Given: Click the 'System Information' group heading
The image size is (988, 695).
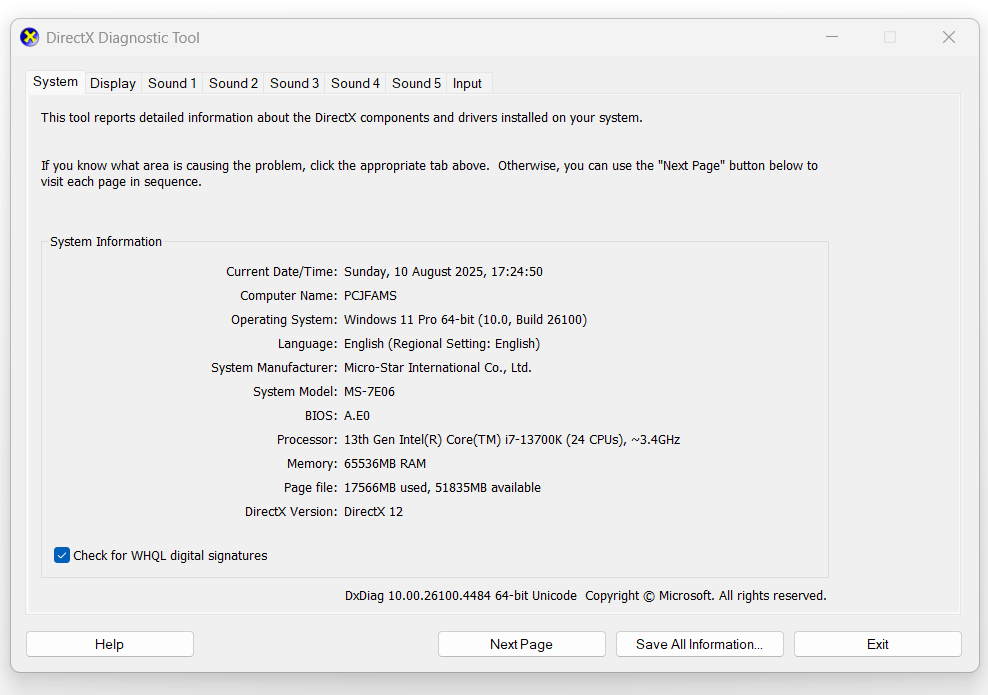Looking at the screenshot, I should tap(106, 241).
